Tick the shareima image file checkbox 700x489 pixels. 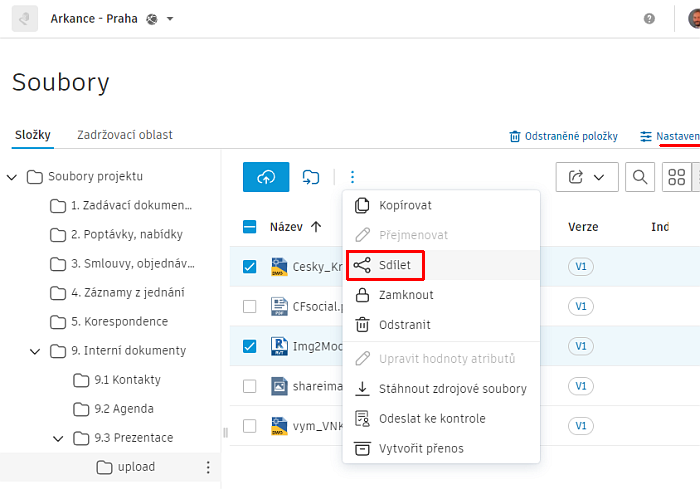[250, 386]
